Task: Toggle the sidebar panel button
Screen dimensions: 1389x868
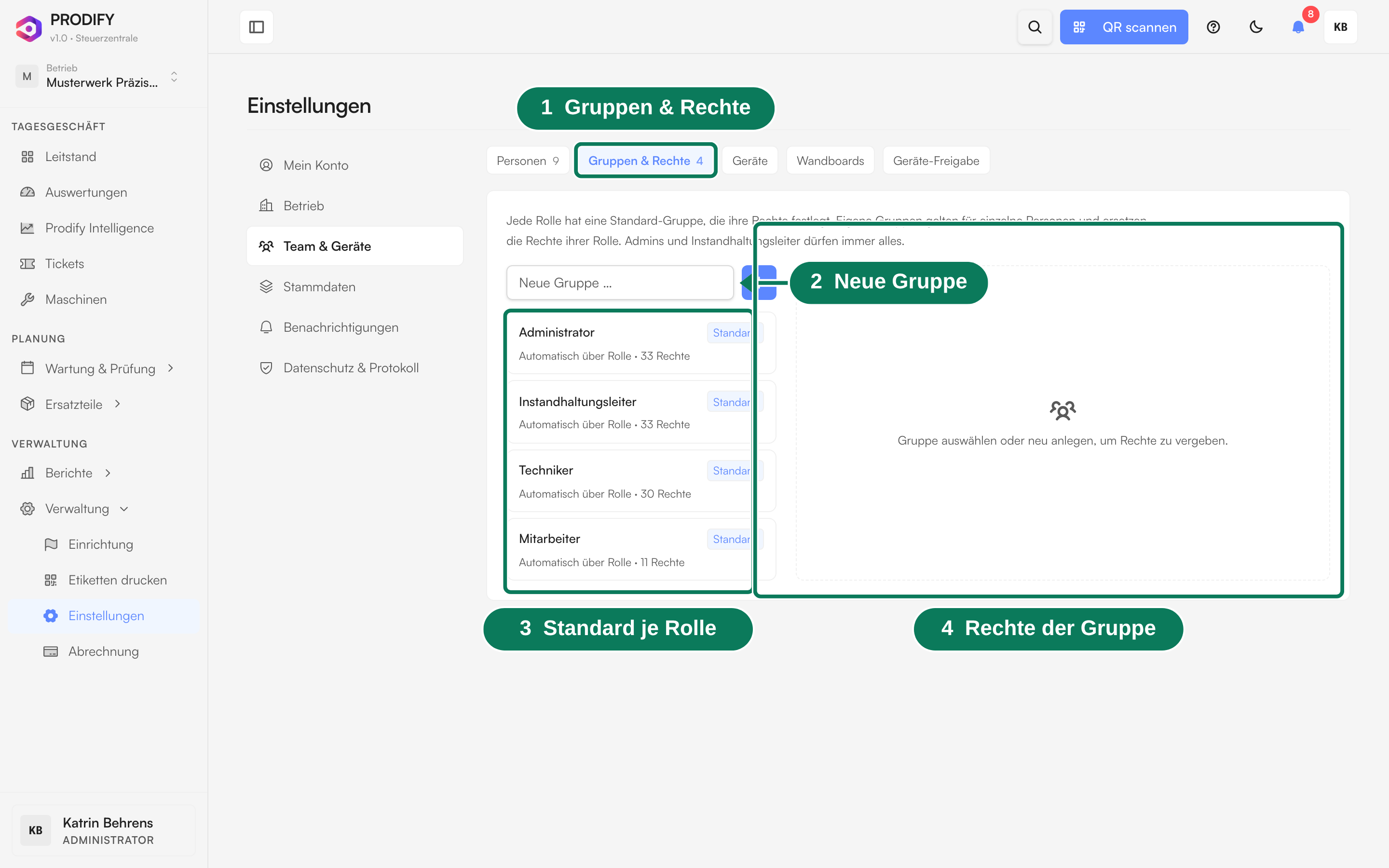Action: (256, 27)
